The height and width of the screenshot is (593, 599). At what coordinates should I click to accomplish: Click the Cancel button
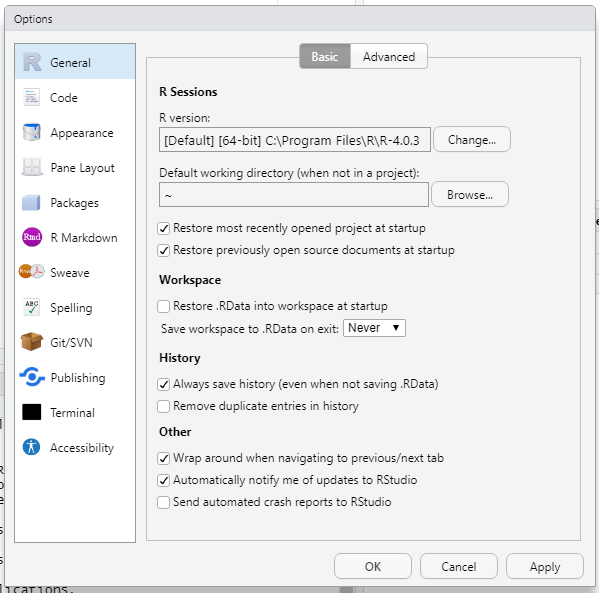click(459, 566)
